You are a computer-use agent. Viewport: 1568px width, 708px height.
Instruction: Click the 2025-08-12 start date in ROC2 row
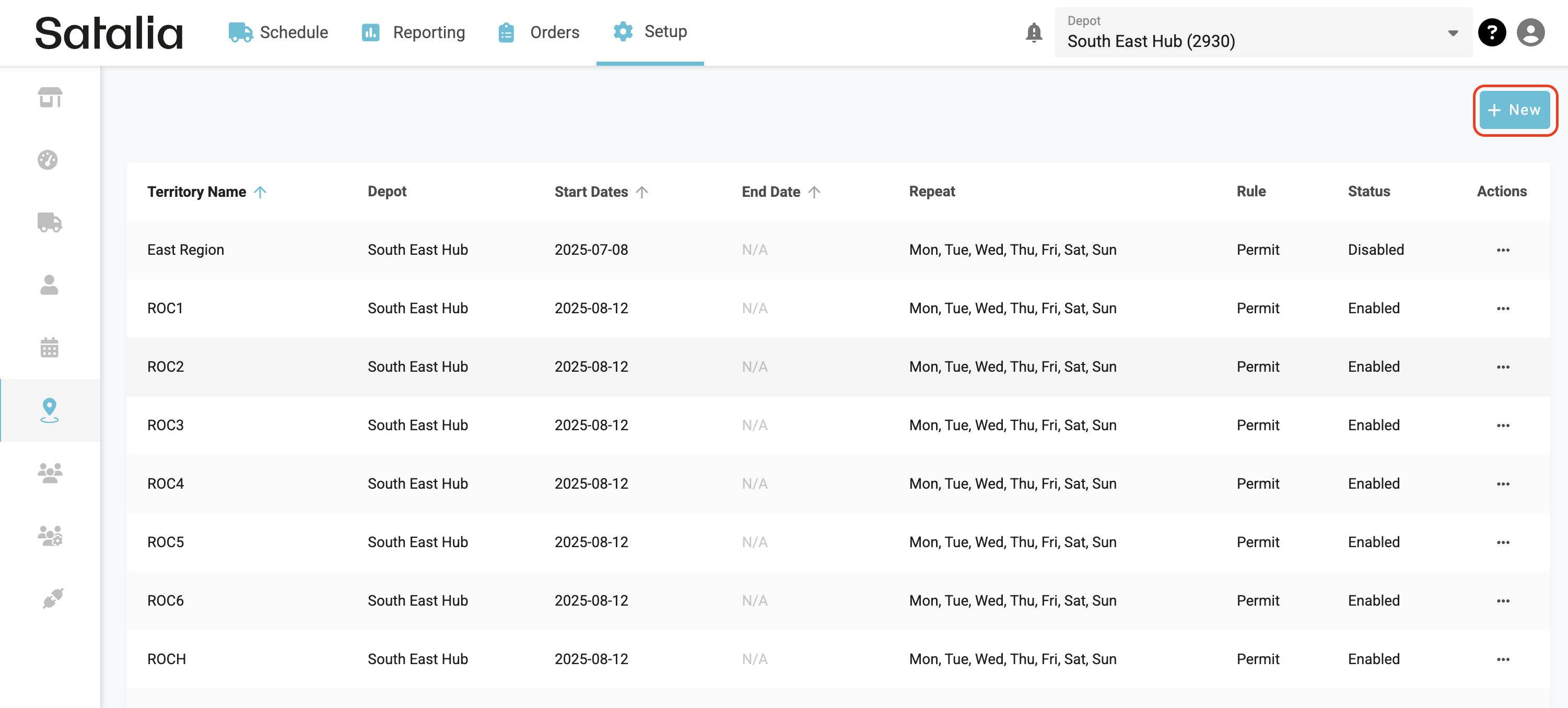(590, 367)
